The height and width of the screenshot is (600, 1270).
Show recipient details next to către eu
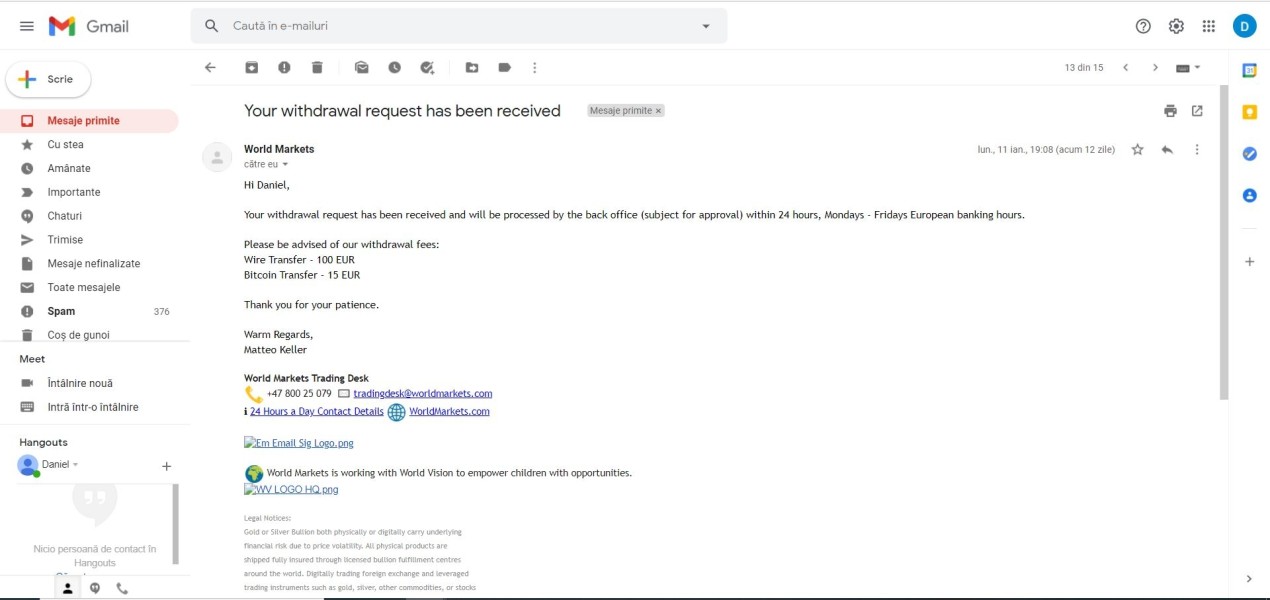[285, 164]
